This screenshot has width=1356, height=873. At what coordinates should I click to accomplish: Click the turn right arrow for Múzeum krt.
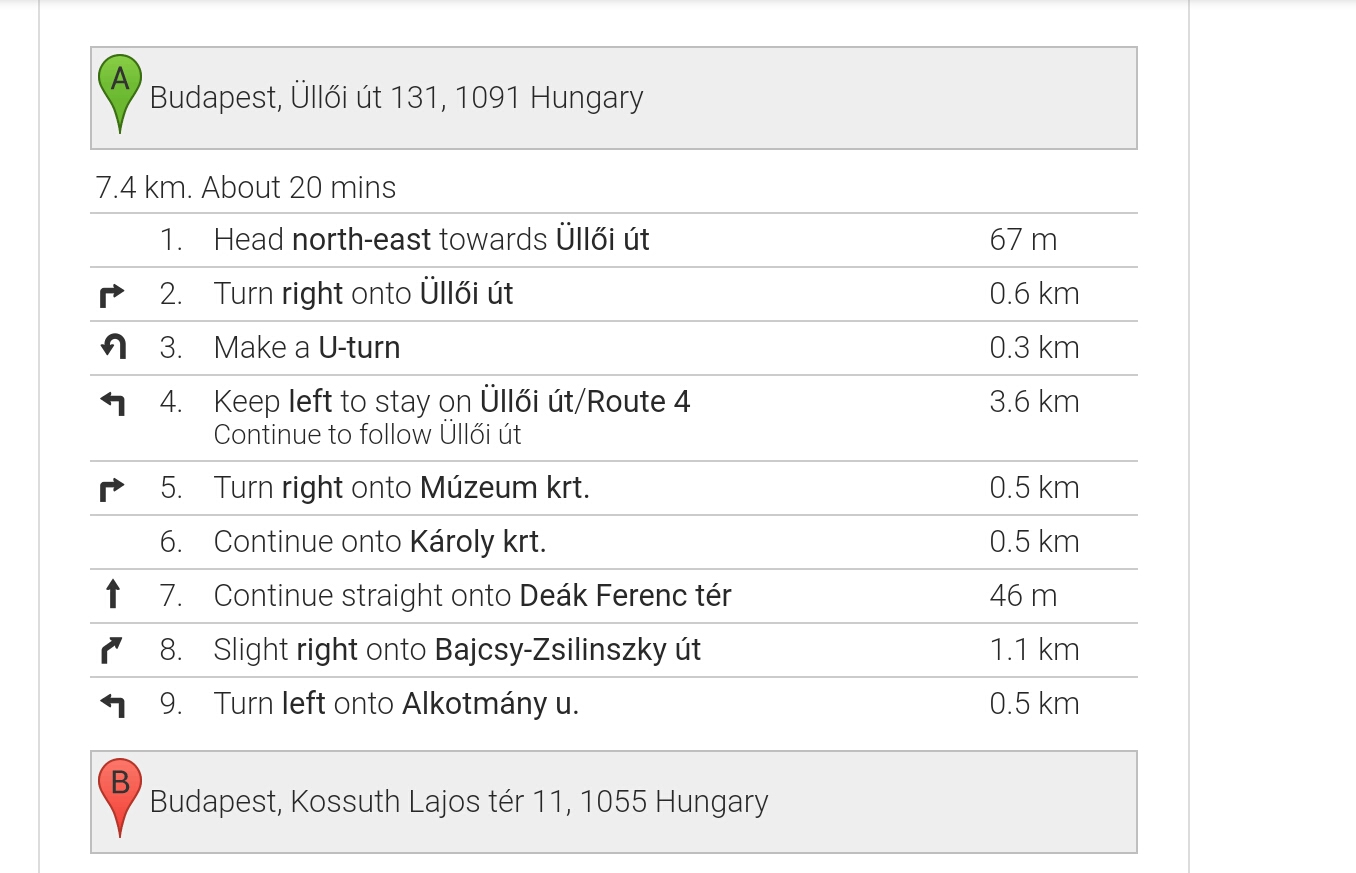tap(113, 488)
